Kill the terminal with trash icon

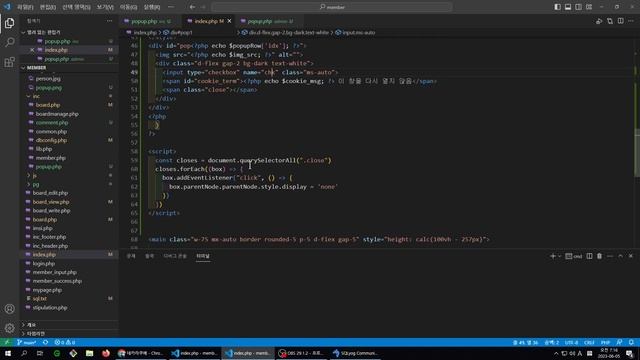point(599,256)
